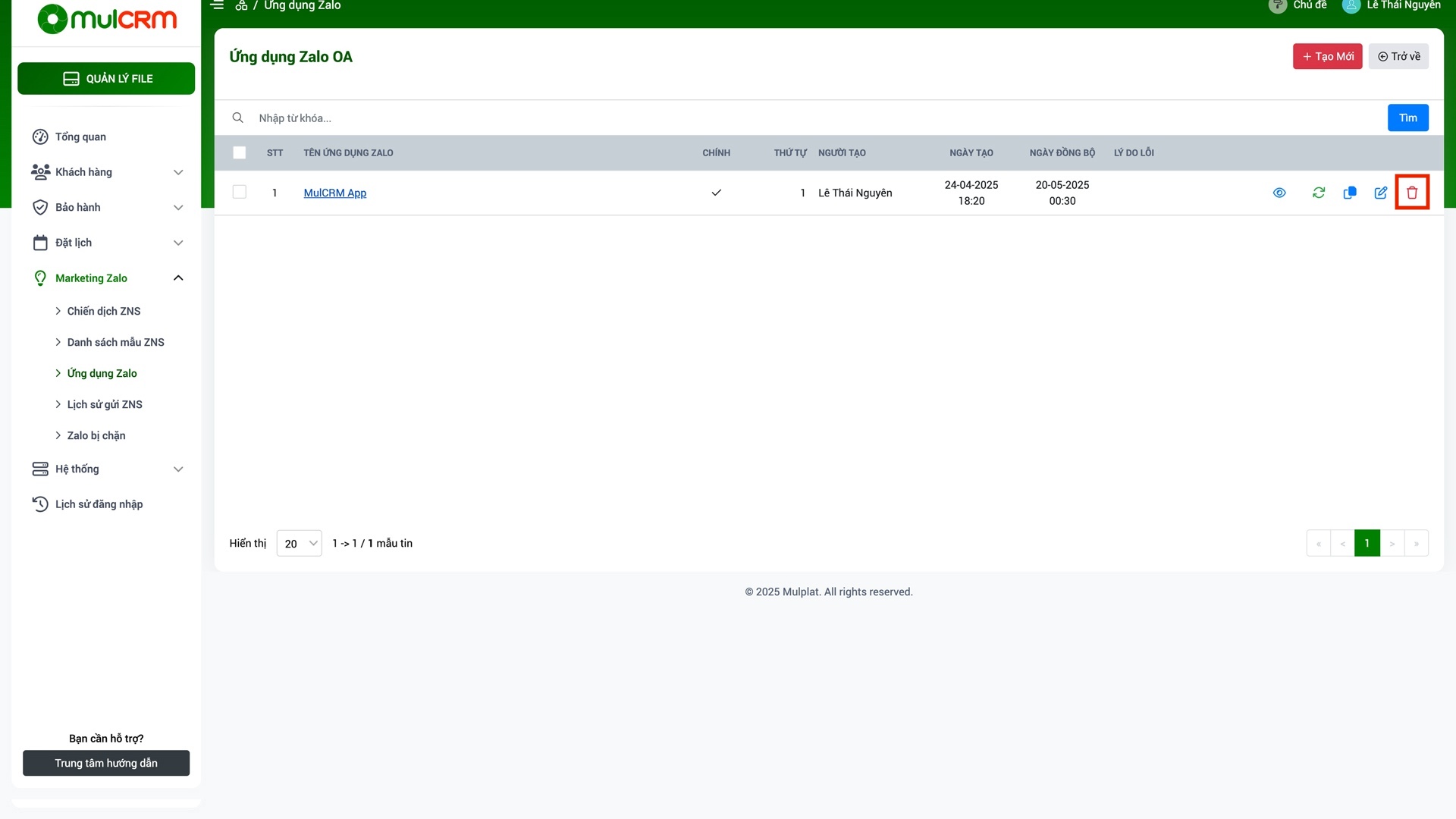Click the sync refresh icon for MulCRM App

[x=1318, y=193]
